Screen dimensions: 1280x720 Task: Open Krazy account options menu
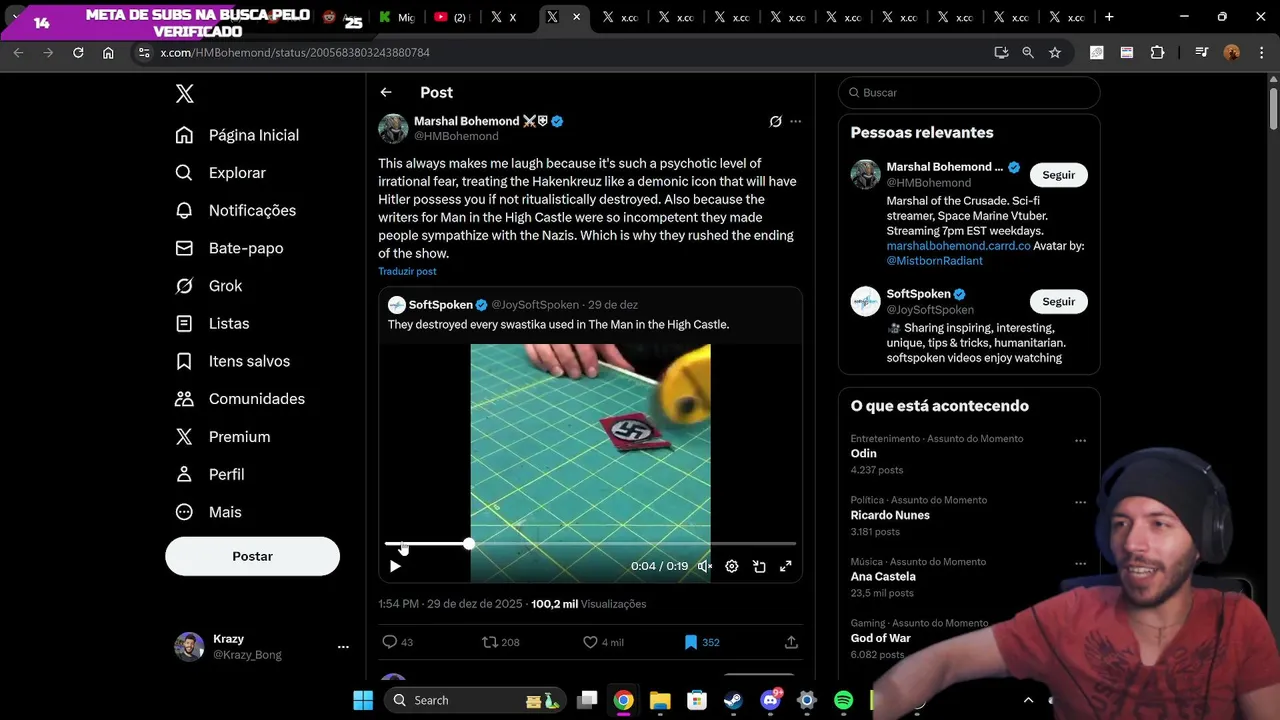click(343, 647)
